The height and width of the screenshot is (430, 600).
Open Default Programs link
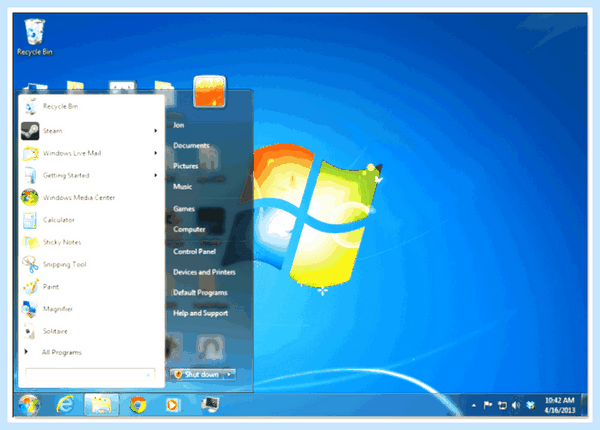[200, 293]
